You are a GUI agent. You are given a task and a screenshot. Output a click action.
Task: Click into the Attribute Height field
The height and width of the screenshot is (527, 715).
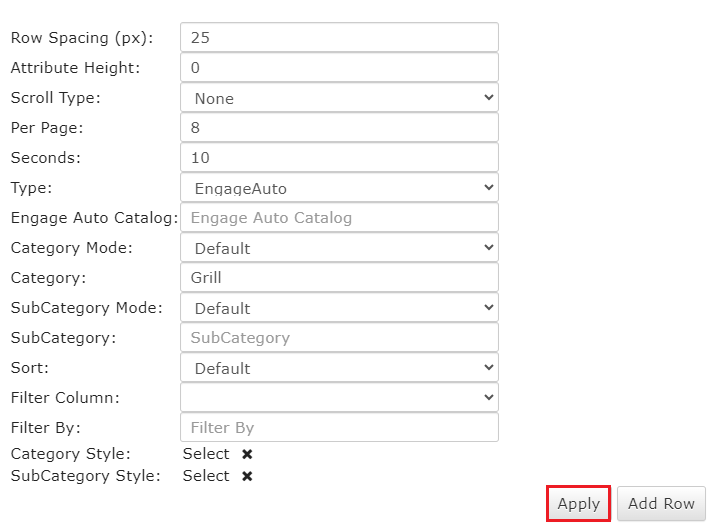tap(339, 68)
